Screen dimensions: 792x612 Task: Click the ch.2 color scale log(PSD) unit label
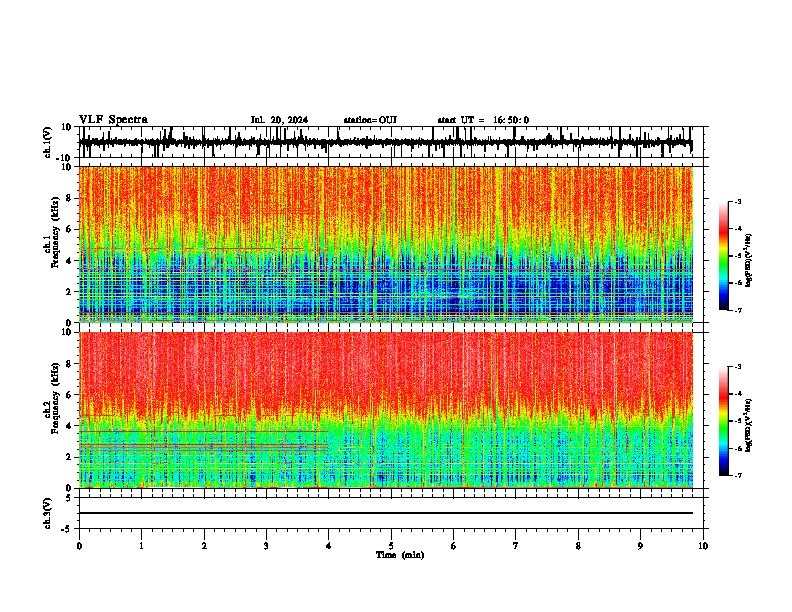pos(749,425)
